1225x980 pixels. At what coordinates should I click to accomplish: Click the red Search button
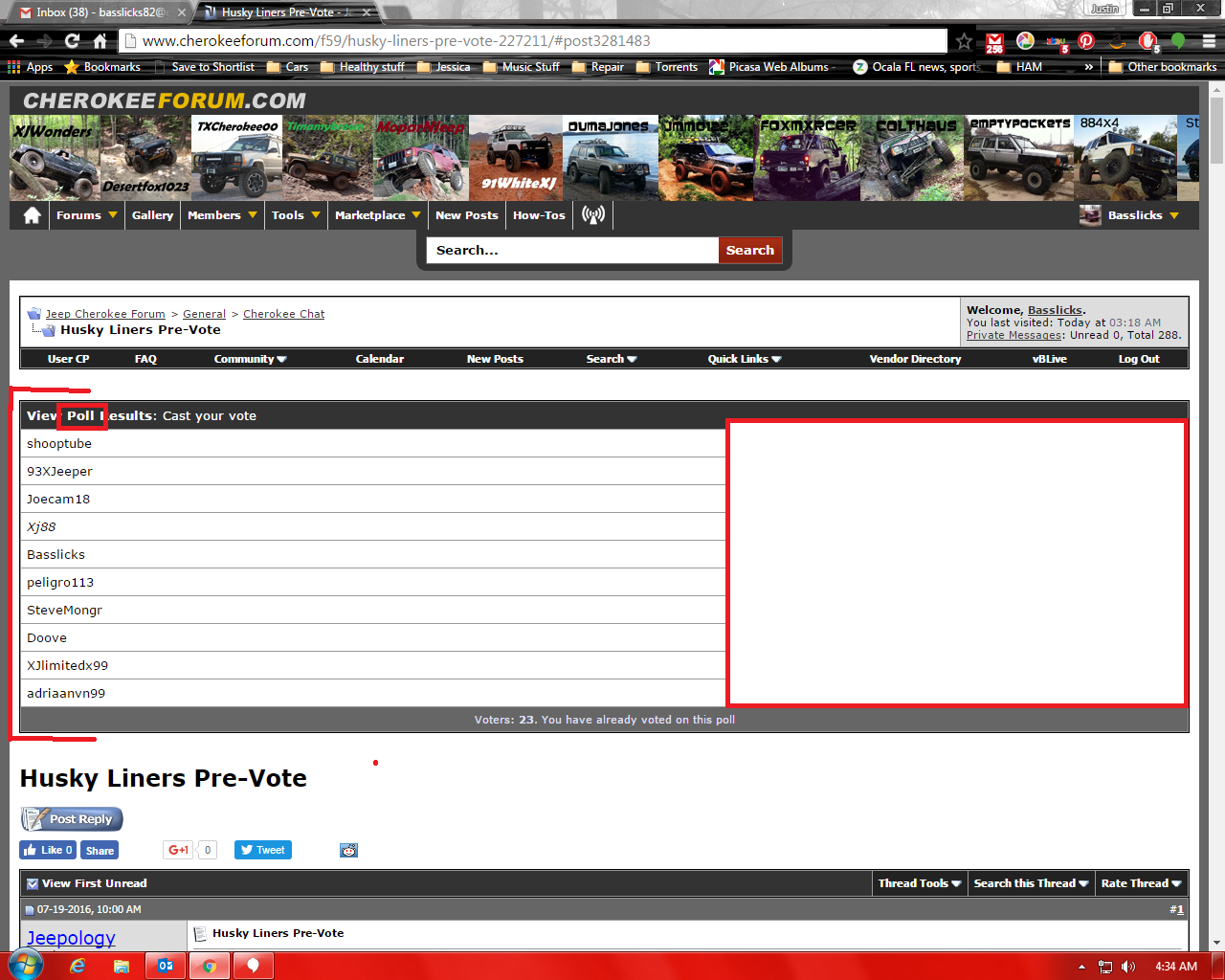(x=749, y=250)
